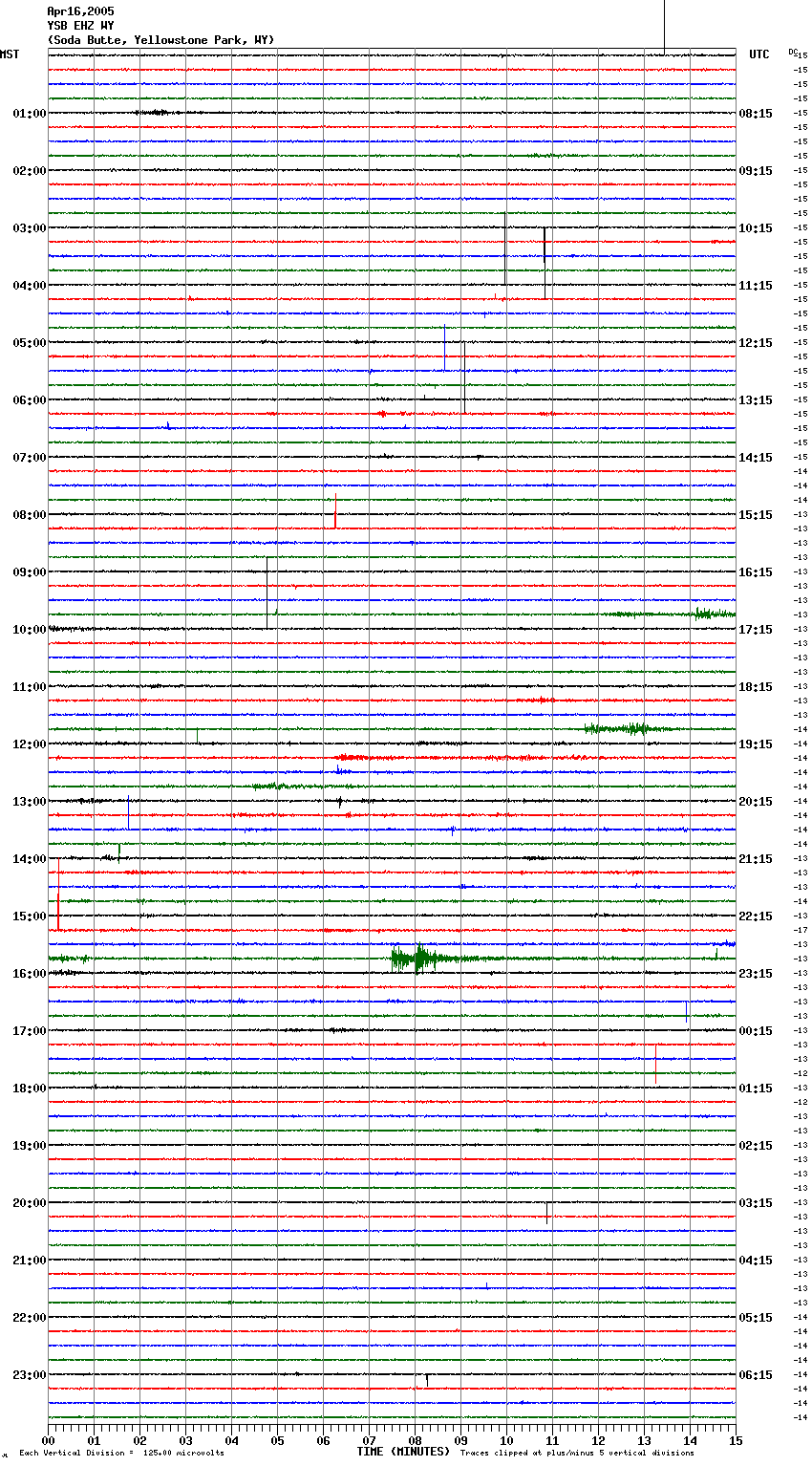Select the 04:00 MST row label
The image size is (812, 1466).
pos(30,286)
